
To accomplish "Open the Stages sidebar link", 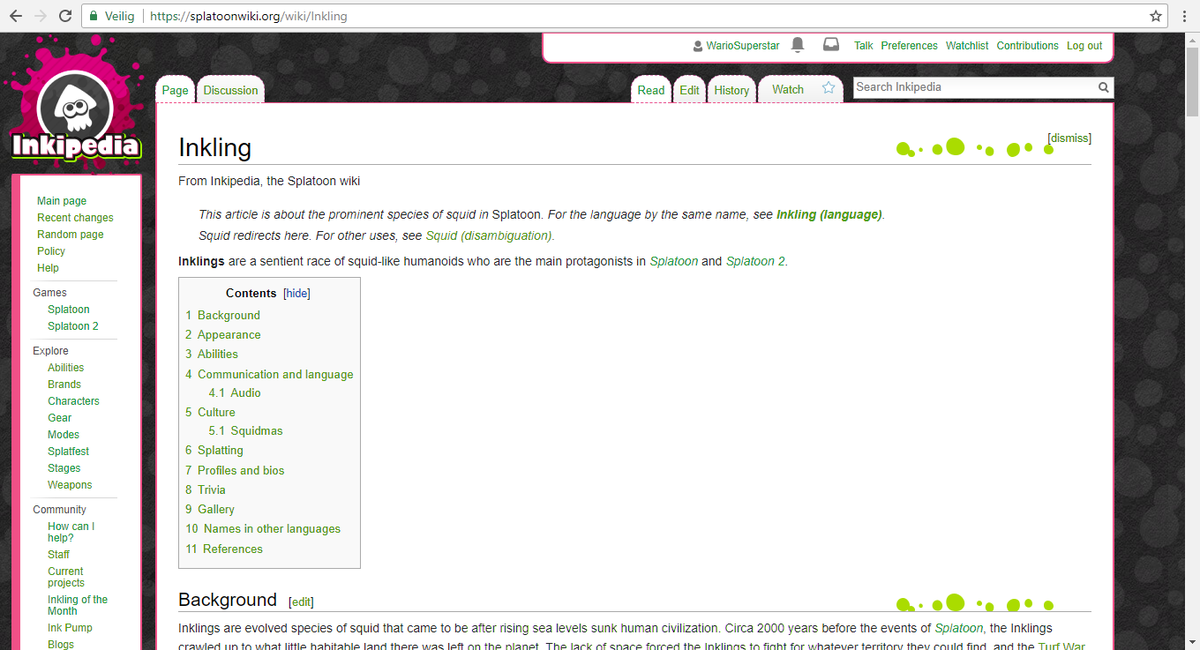I will (x=64, y=469).
